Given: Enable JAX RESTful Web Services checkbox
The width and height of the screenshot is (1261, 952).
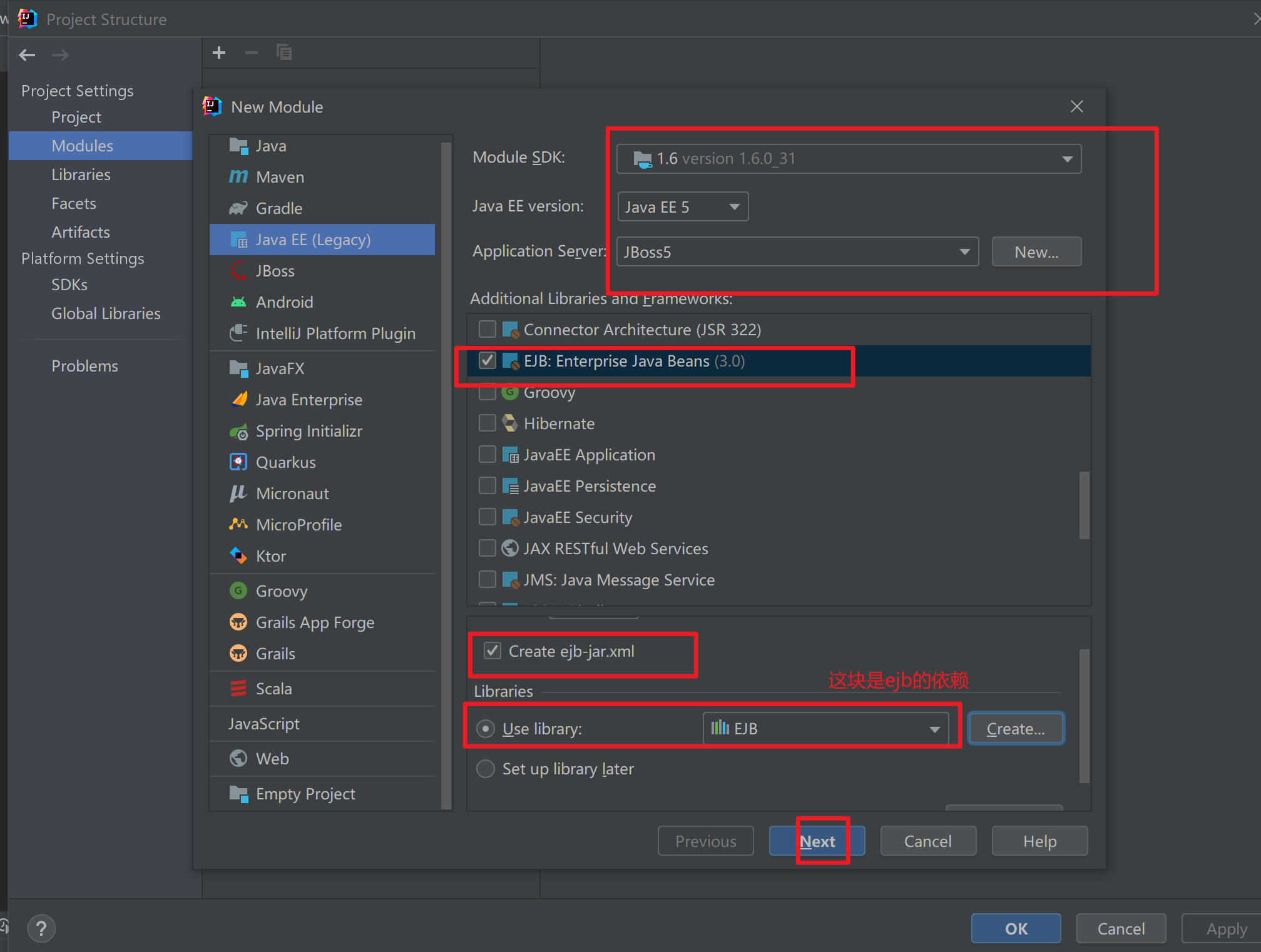Looking at the screenshot, I should pos(487,548).
